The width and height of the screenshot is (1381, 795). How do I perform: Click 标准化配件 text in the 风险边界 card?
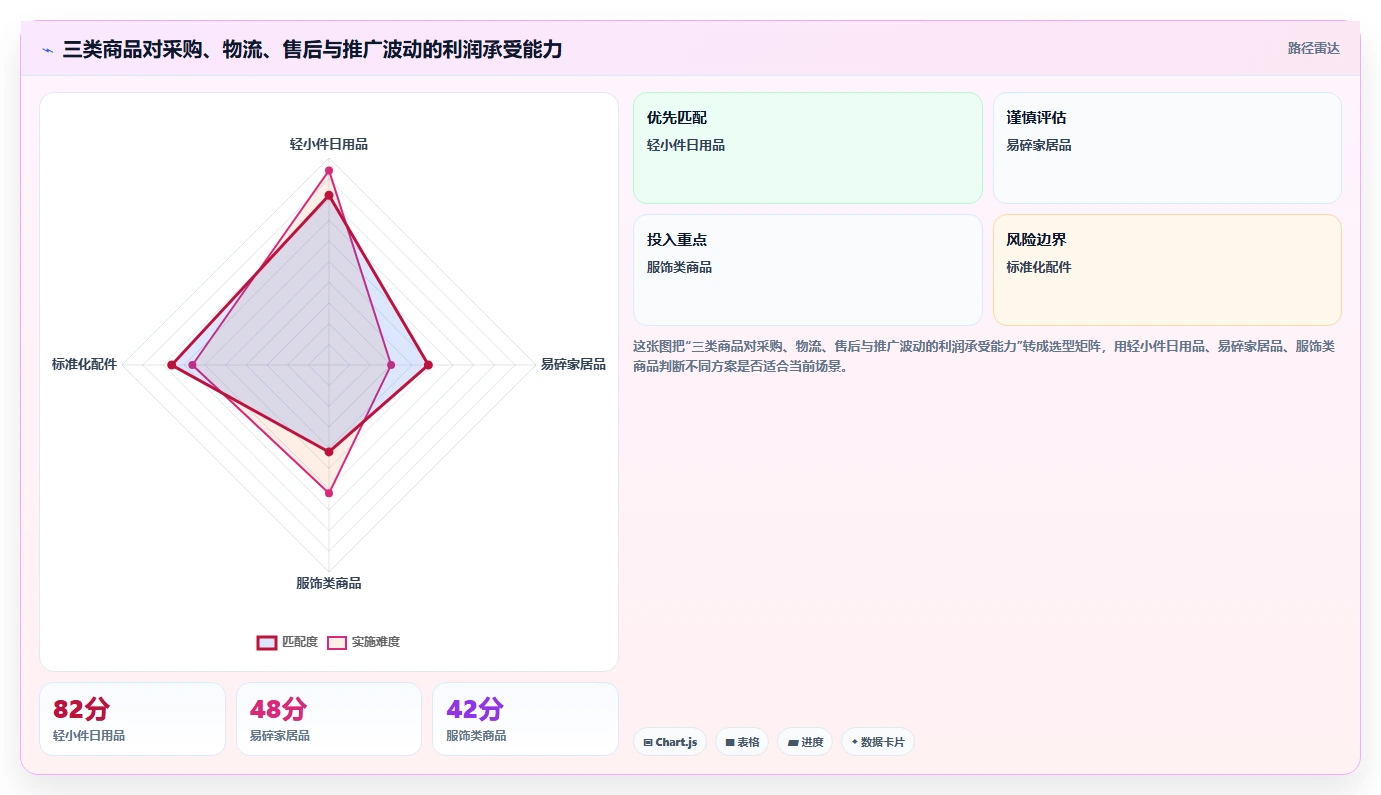click(1039, 267)
